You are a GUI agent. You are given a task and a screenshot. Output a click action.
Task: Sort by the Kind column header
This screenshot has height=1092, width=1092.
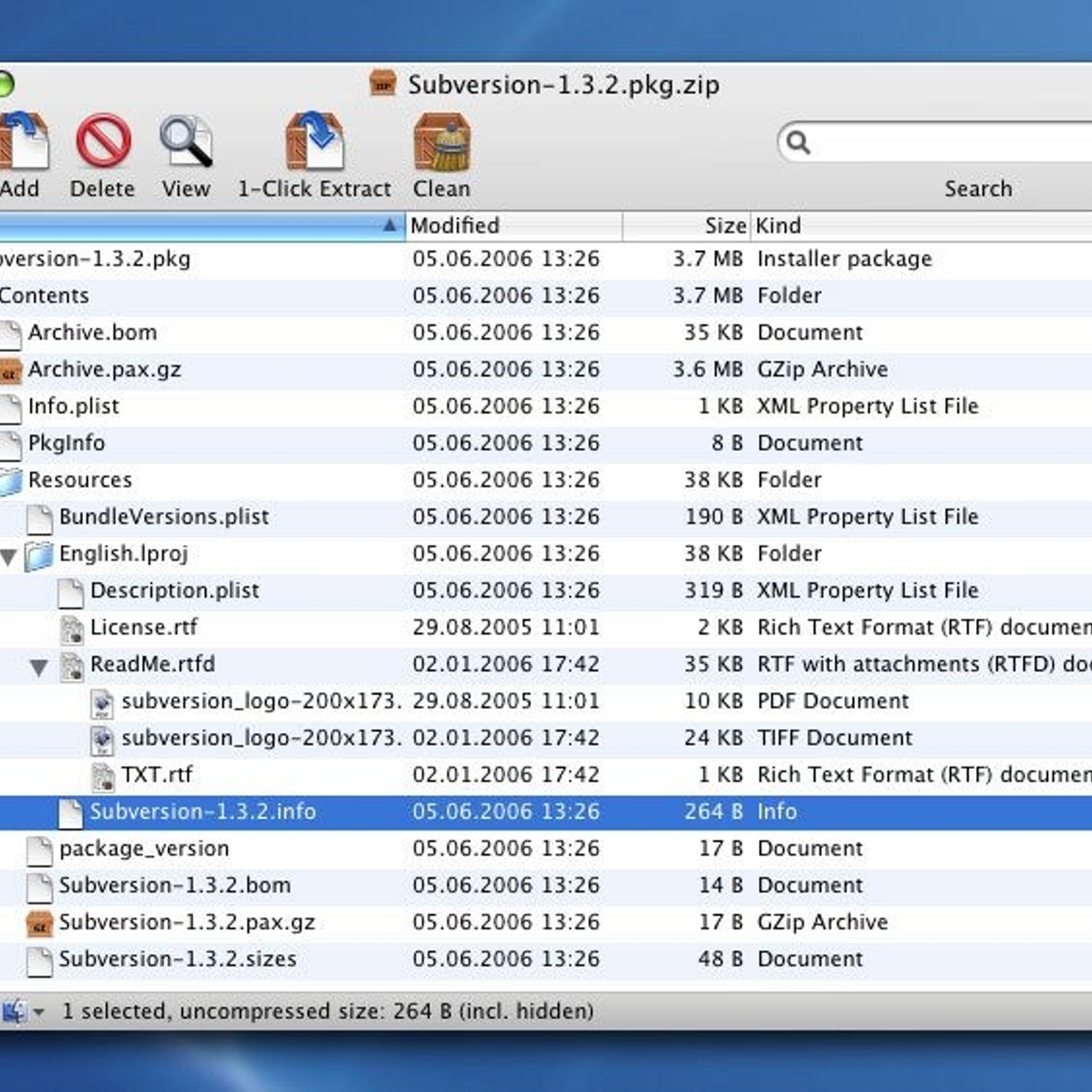(x=921, y=226)
